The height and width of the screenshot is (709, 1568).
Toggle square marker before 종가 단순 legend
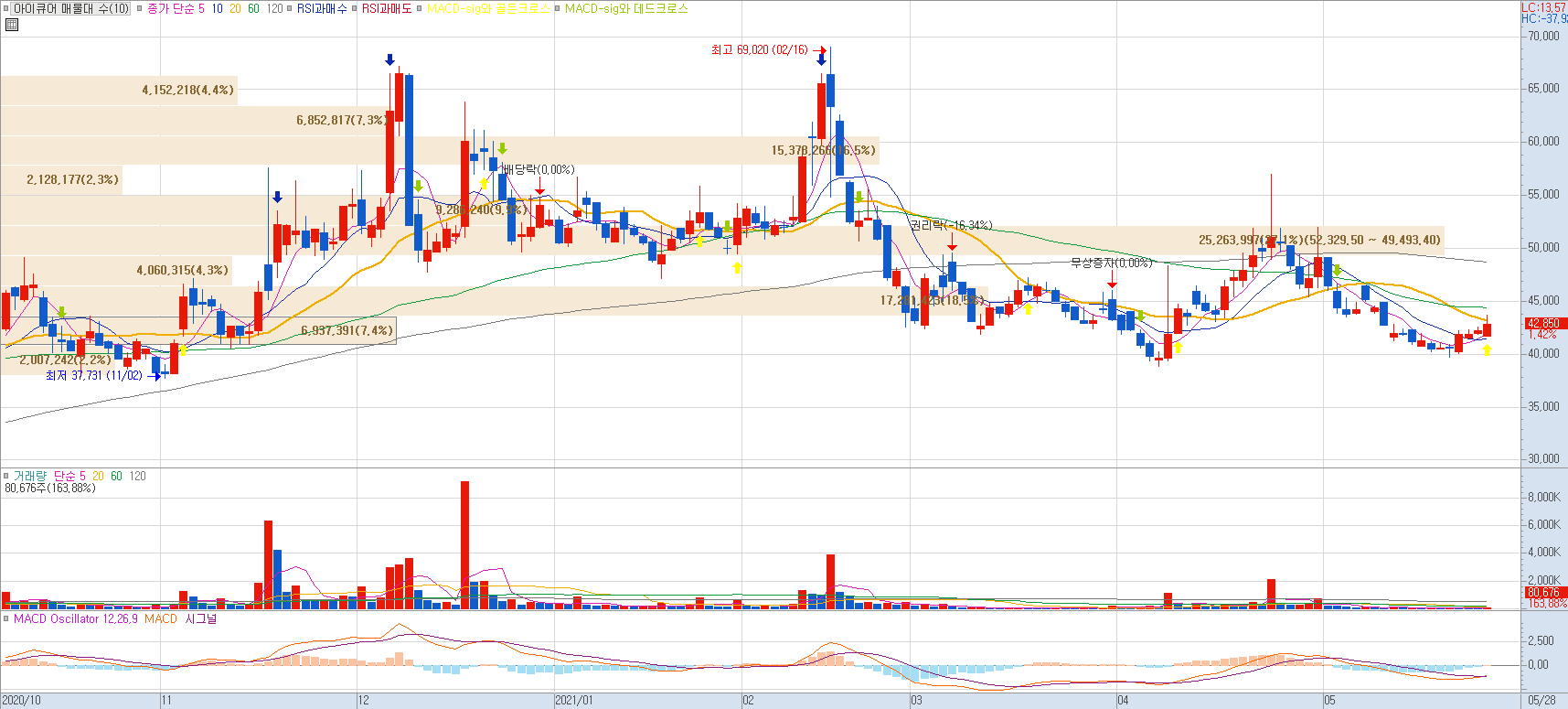139,8
